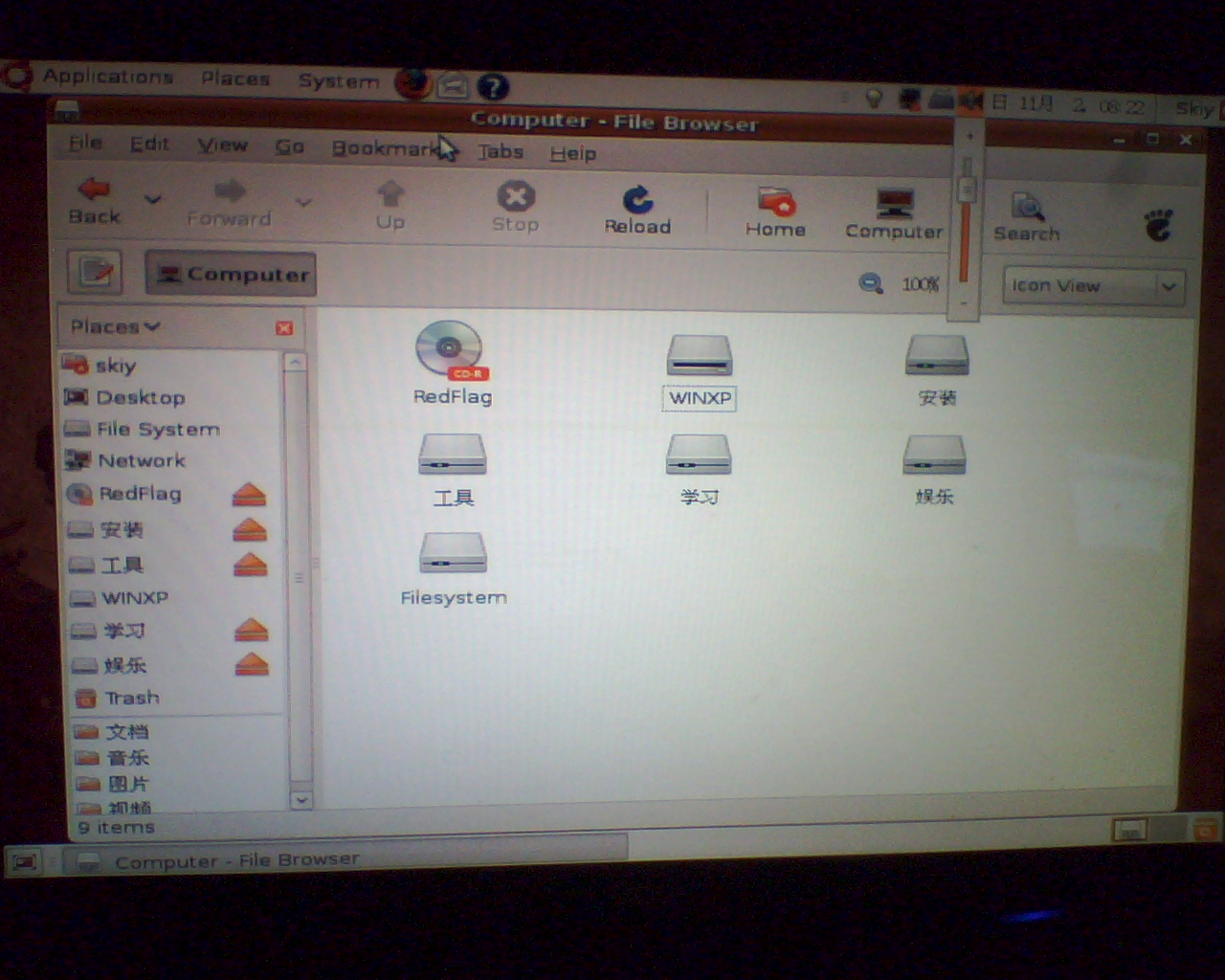Click the Stop toolbar icon
Image resolution: width=1225 pixels, height=980 pixels.
[515, 207]
